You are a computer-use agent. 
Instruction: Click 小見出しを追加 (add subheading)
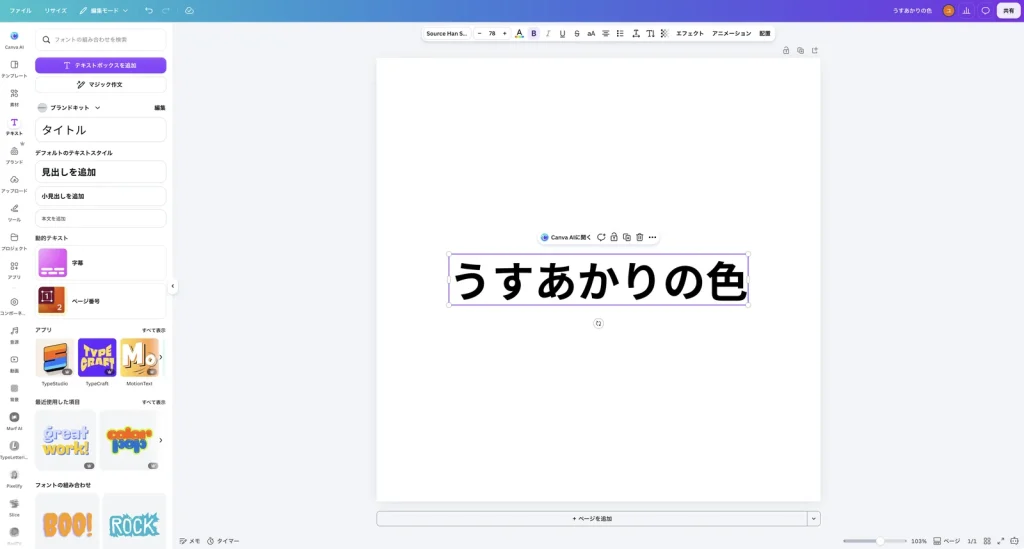[101, 196]
